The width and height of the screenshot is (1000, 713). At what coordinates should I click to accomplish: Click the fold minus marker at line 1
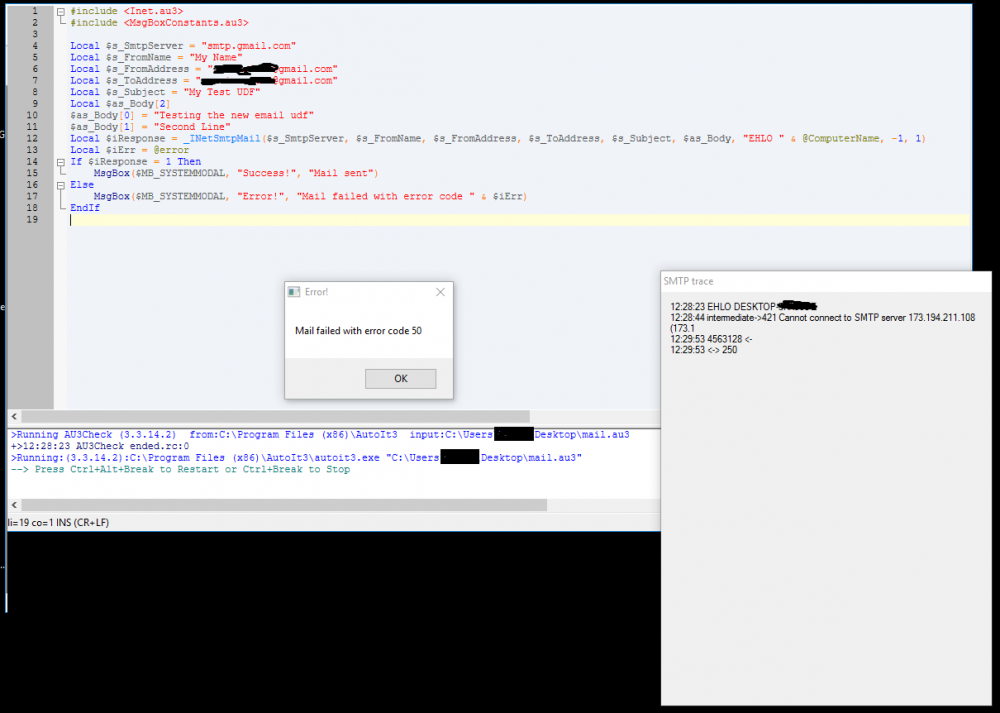(x=59, y=10)
